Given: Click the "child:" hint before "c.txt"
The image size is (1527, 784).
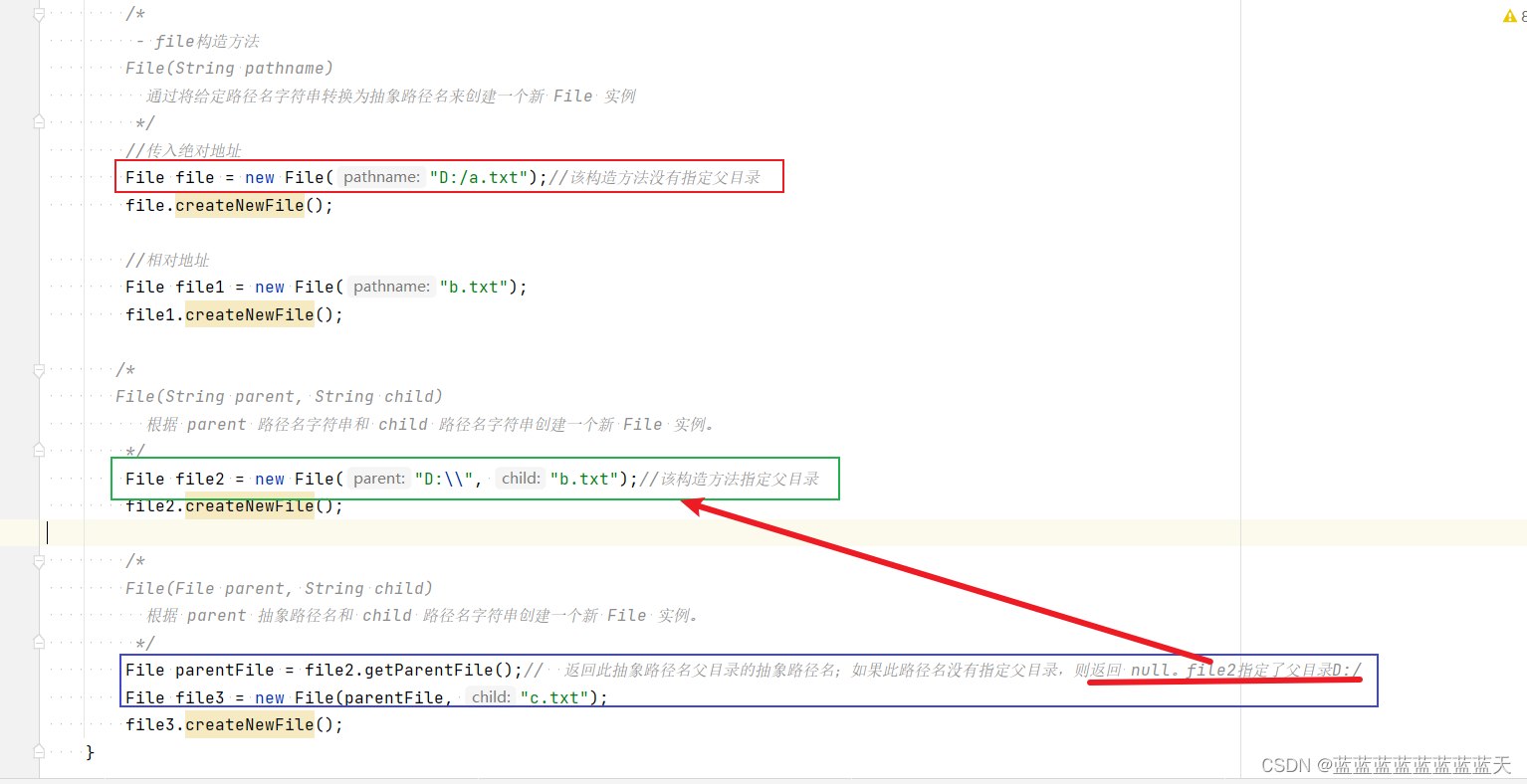Looking at the screenshot, I should tap(491, 697).
